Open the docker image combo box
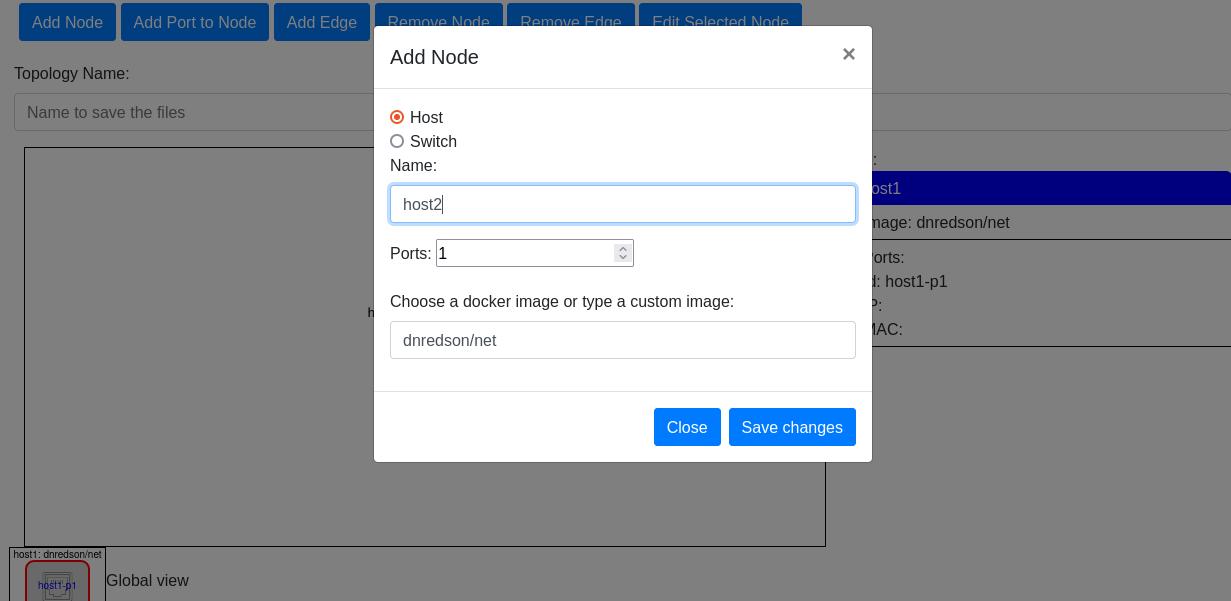Screen dimensions: 1231x601 (622, 340)
